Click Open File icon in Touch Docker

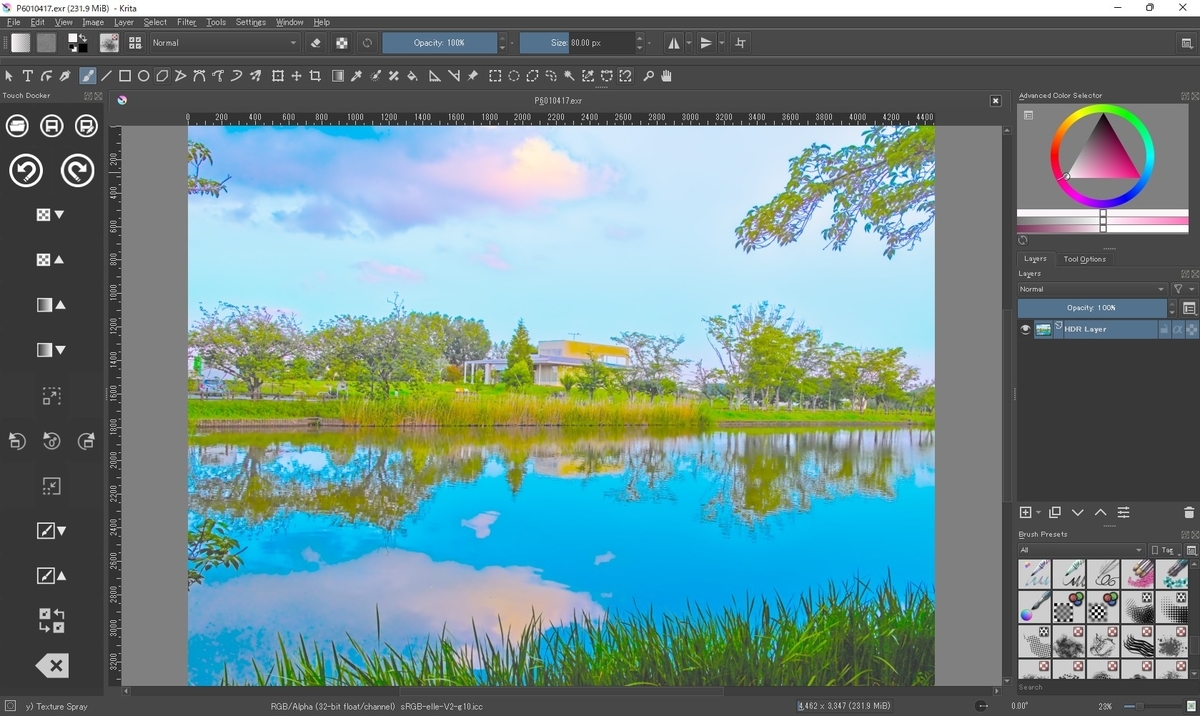click(17, 125)
